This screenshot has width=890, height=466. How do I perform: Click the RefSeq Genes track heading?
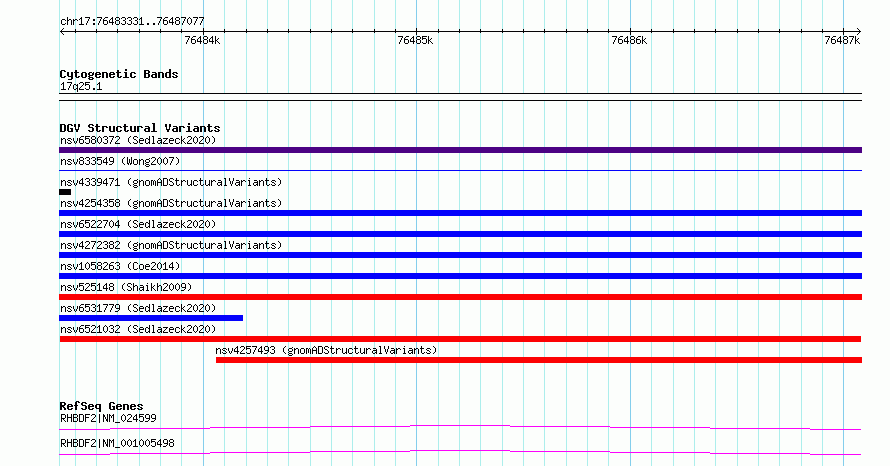101,406
